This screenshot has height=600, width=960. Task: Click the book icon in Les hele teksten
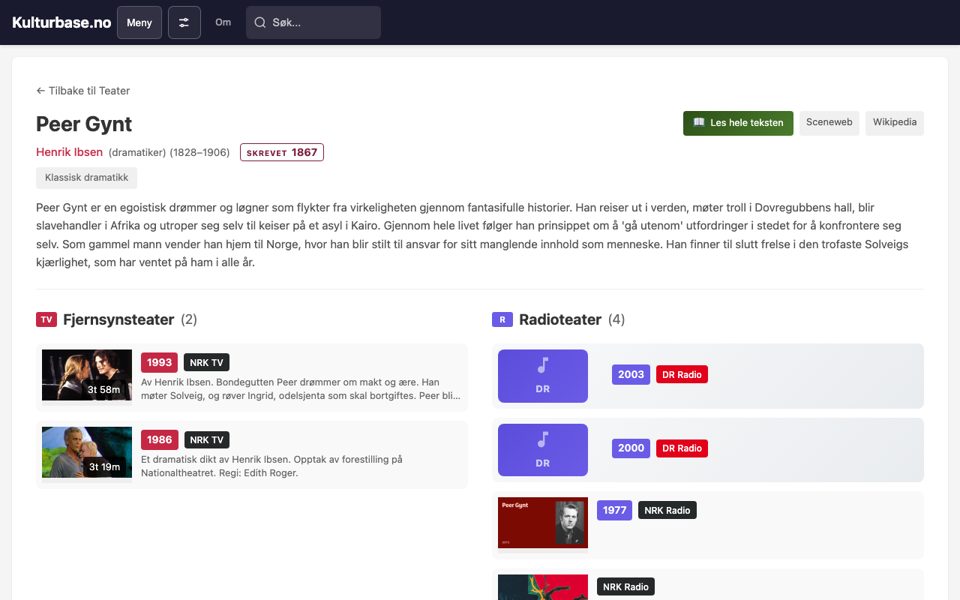click(x=699, y=122)
